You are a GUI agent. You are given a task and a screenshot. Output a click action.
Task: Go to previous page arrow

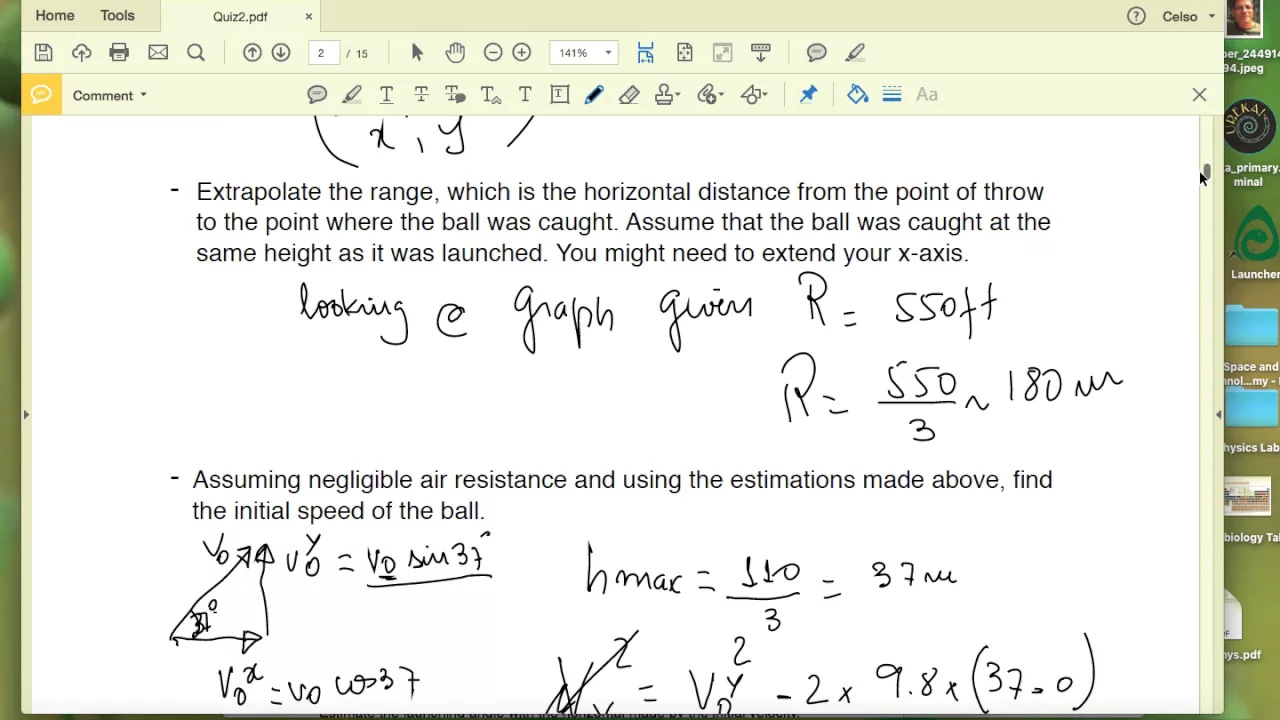point(252,53)
